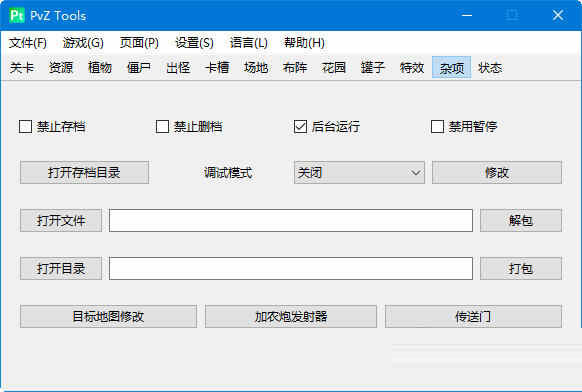
Task: Enable the 禁止存档 checkbox
Action: 25,127
